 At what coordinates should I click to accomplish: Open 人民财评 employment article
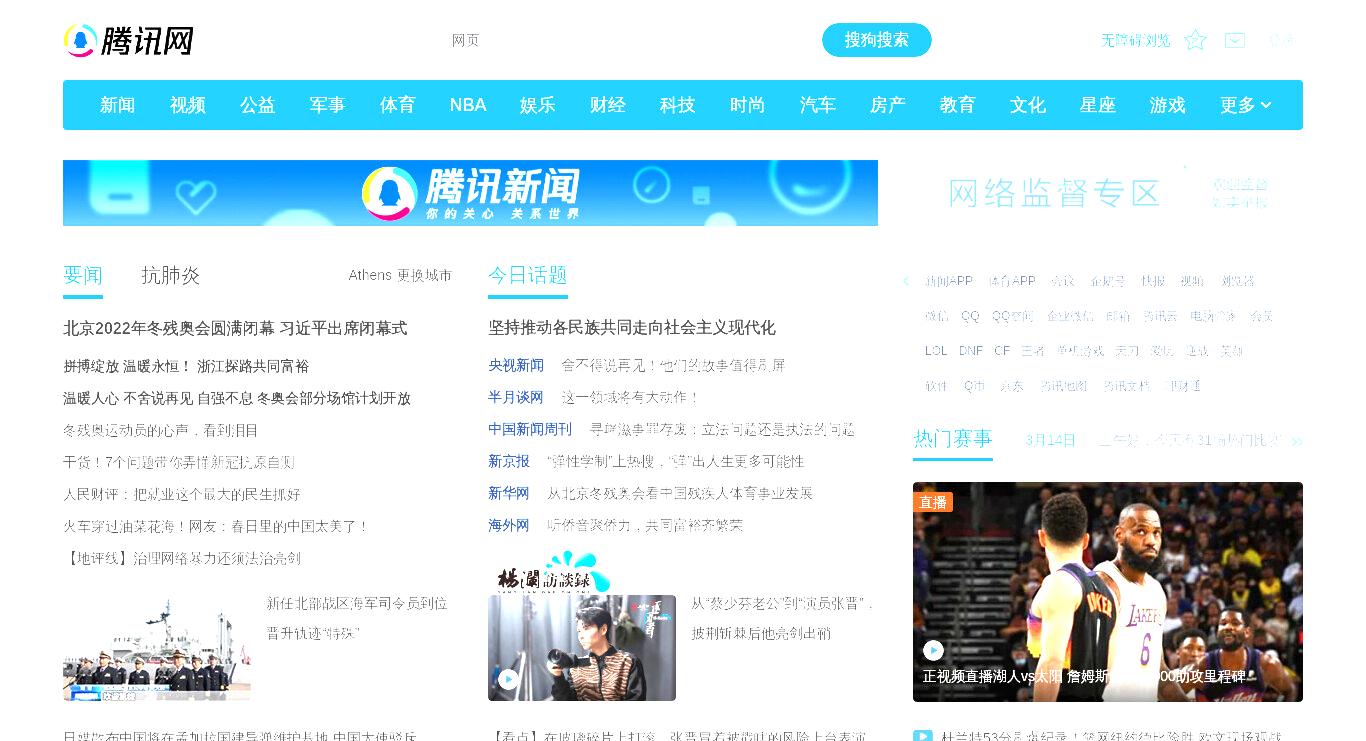coord(182,494)
